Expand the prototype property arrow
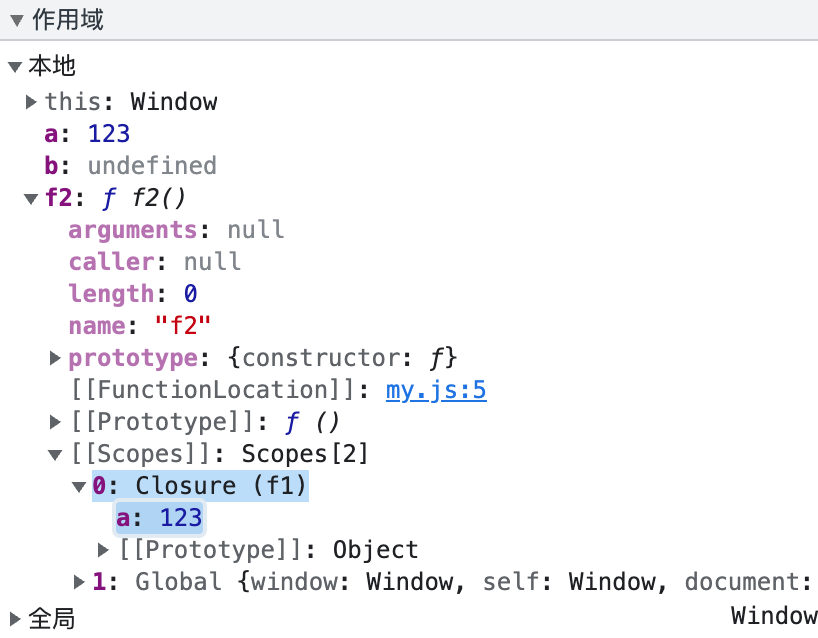This screenshot has height=638, width=818. click(x=56, y=358)
